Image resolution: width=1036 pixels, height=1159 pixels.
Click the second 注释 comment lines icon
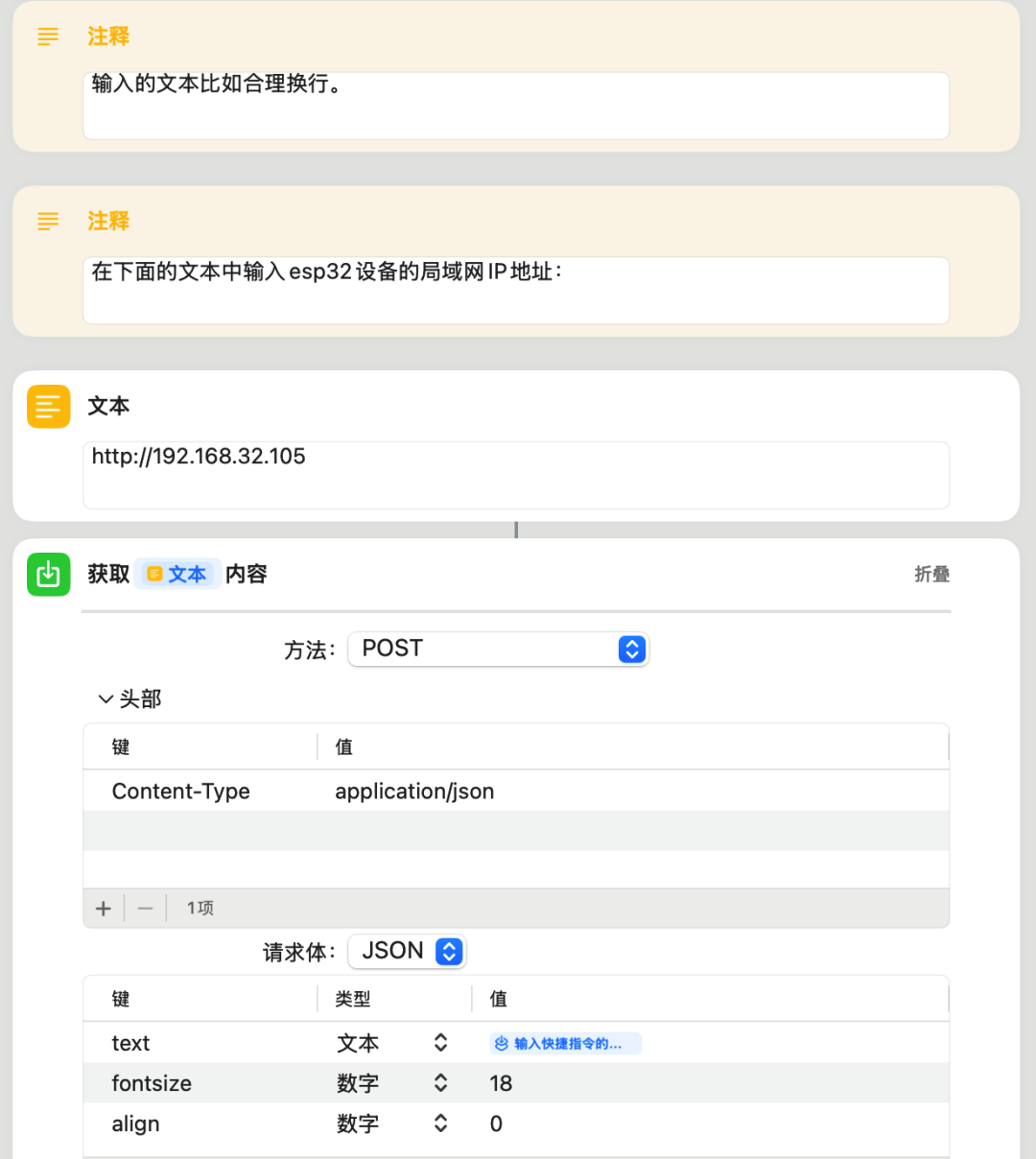click(48, 222)
